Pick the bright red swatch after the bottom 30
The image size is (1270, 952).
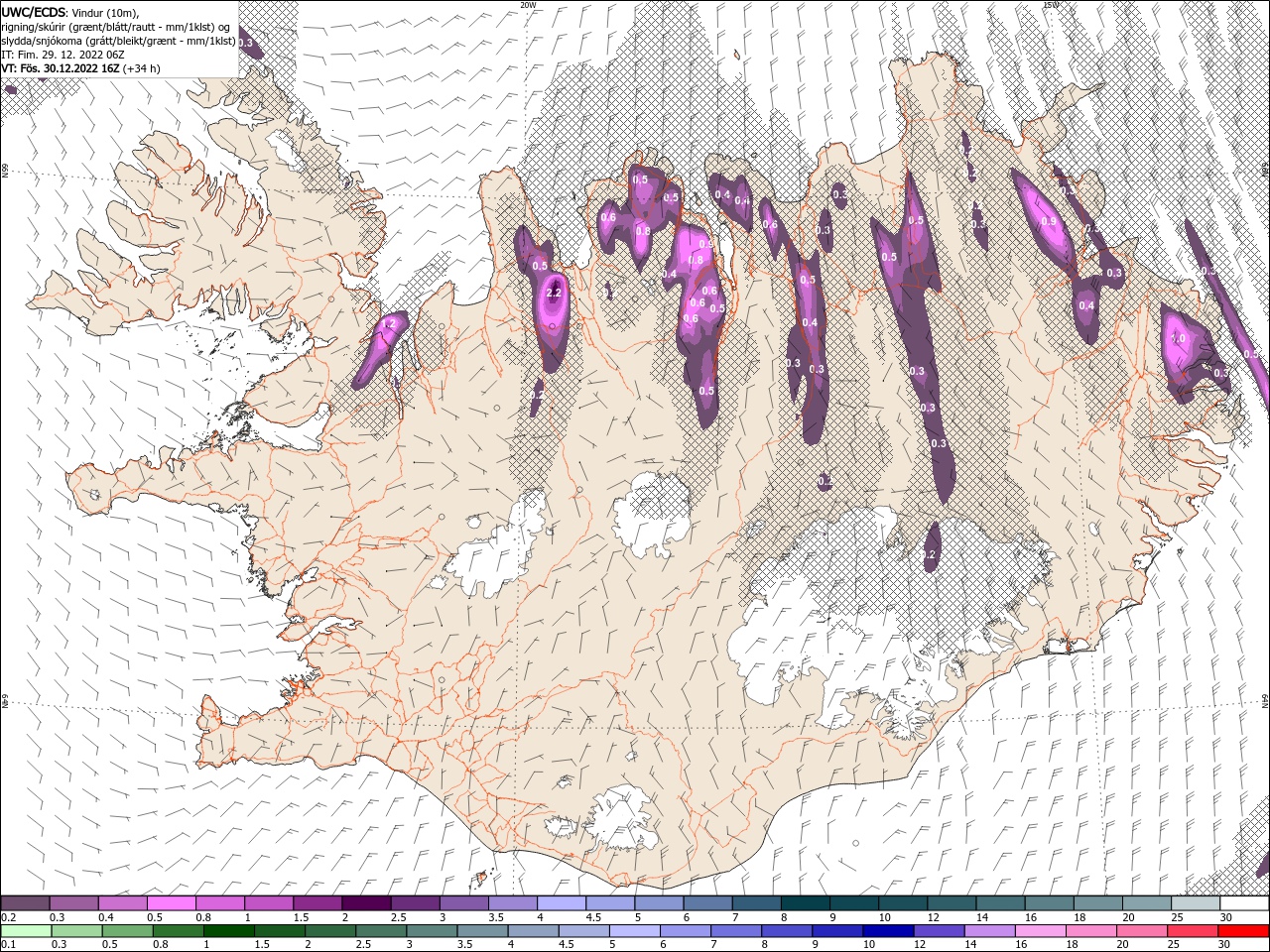pos(1243,930)
